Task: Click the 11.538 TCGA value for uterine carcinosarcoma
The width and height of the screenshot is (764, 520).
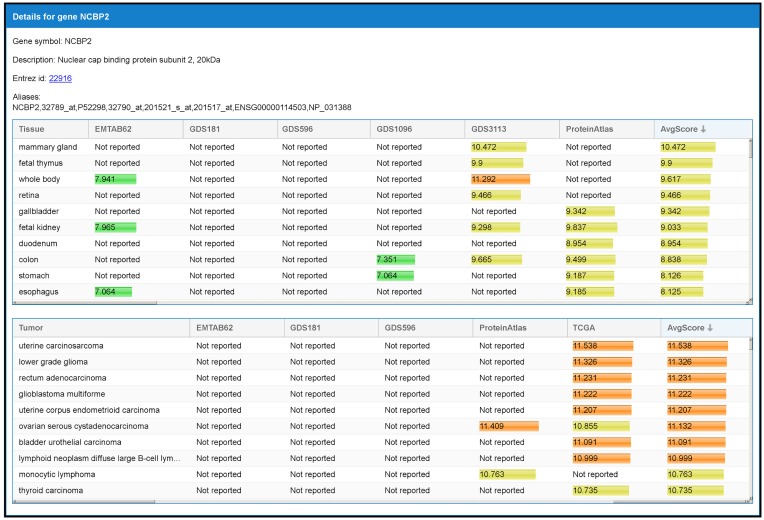Action: [603, 346]
